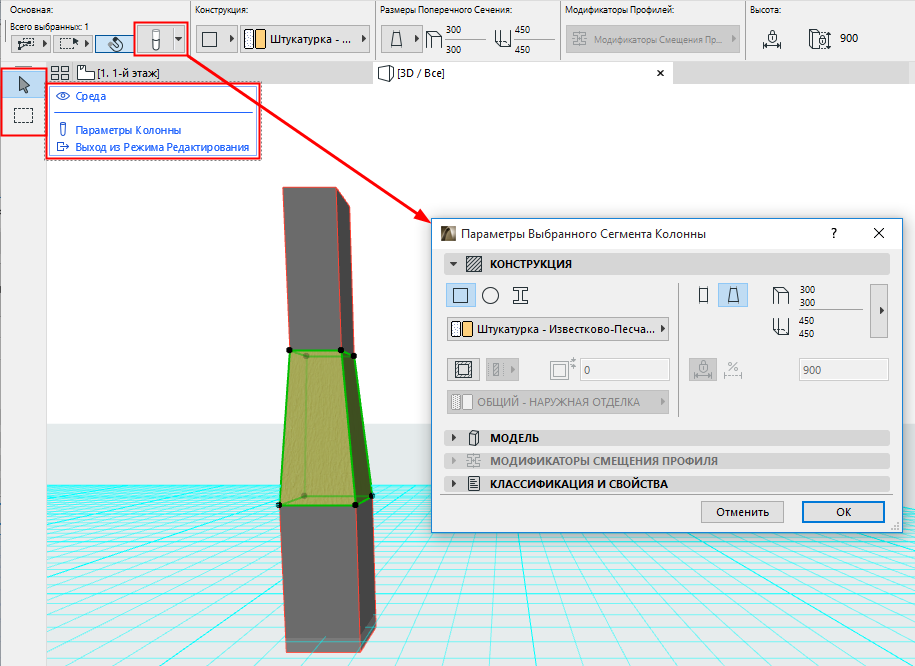Click the 900 height value in Info Box
Screen dimensions: 915x666
[849, 39]
